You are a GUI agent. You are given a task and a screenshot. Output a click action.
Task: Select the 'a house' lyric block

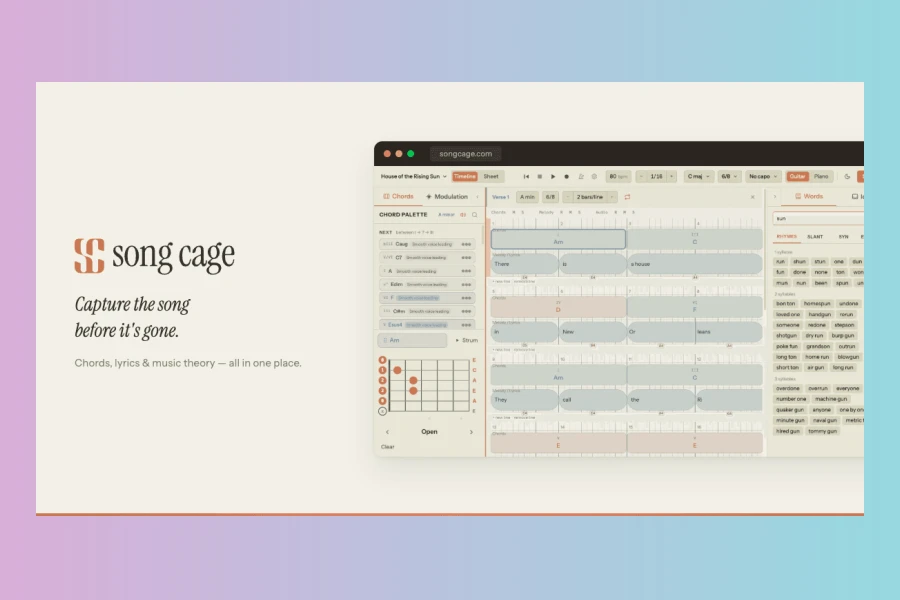pos(695,264)
